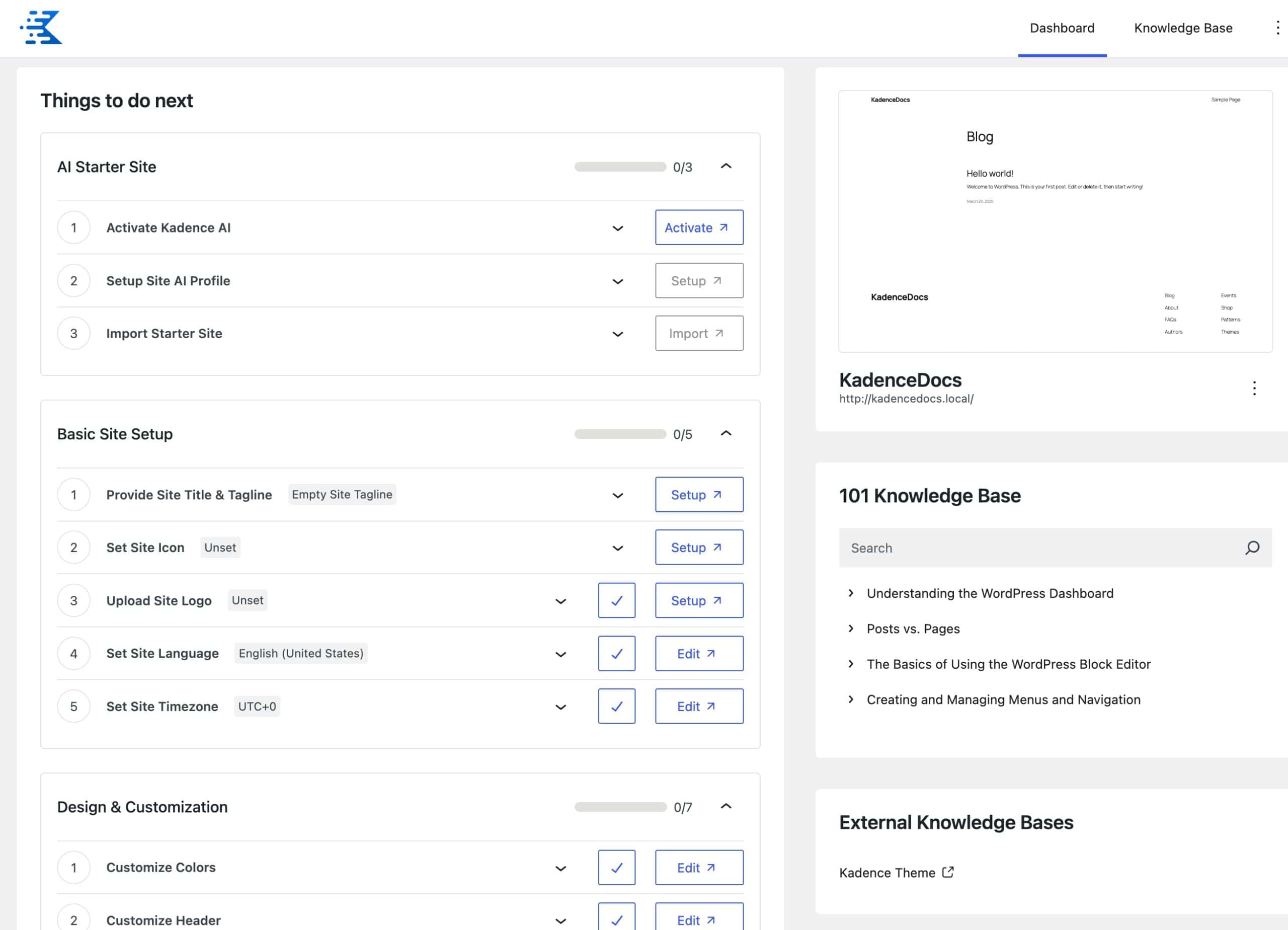Screen dimensions: 1288x930
Task: Expand Activate Kadence AI details
Action: [x=618, y=228]
